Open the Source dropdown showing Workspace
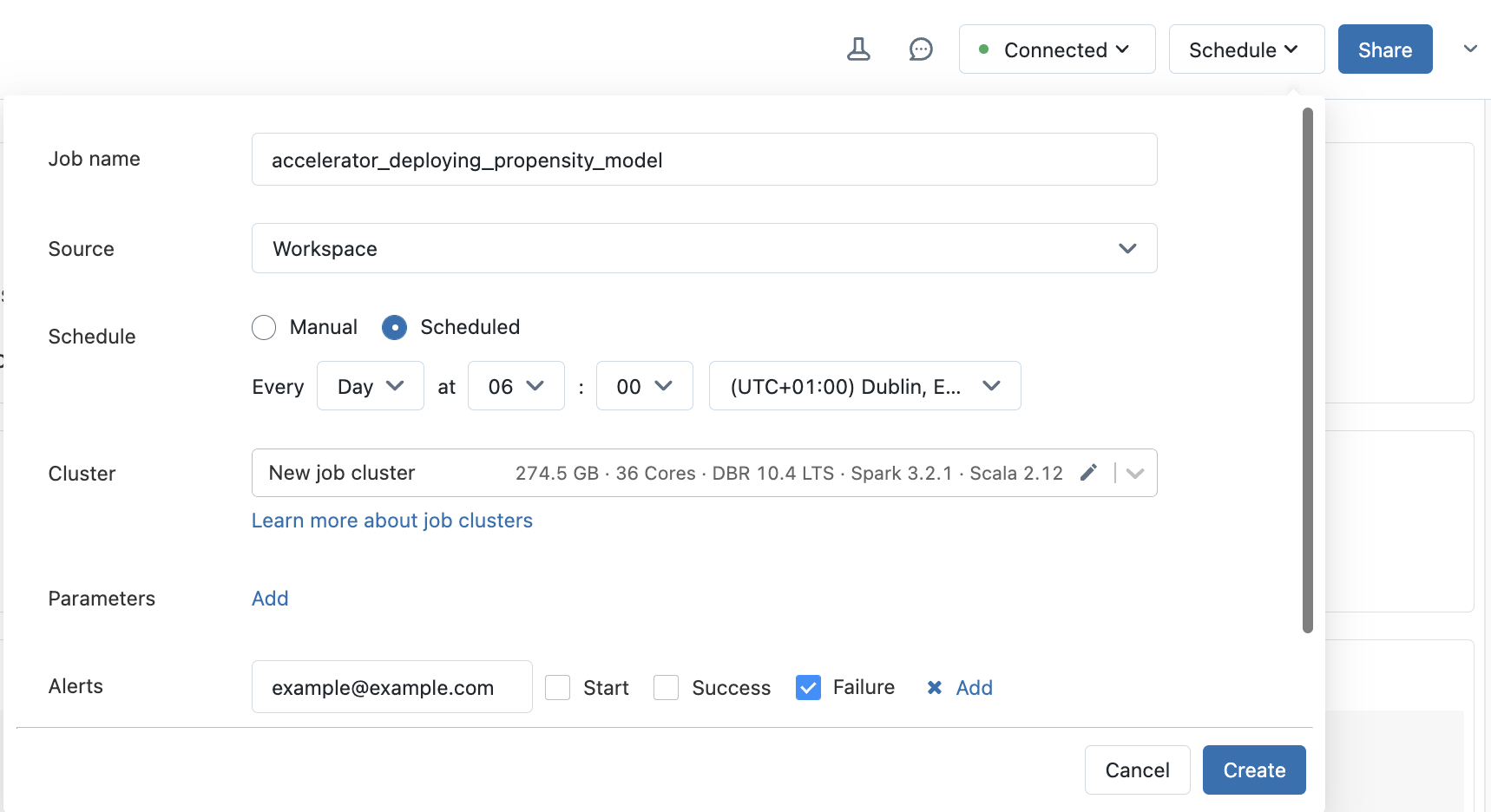 pos(704,248)
